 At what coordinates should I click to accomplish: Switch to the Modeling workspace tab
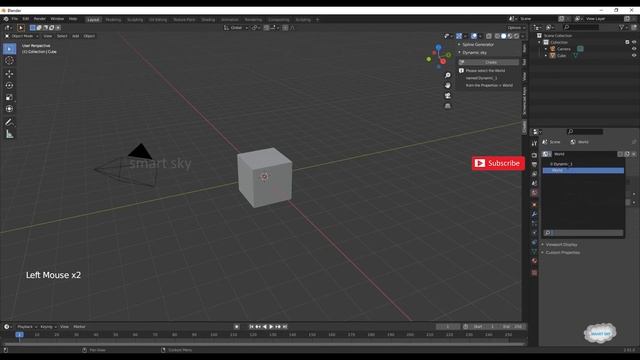113,20
